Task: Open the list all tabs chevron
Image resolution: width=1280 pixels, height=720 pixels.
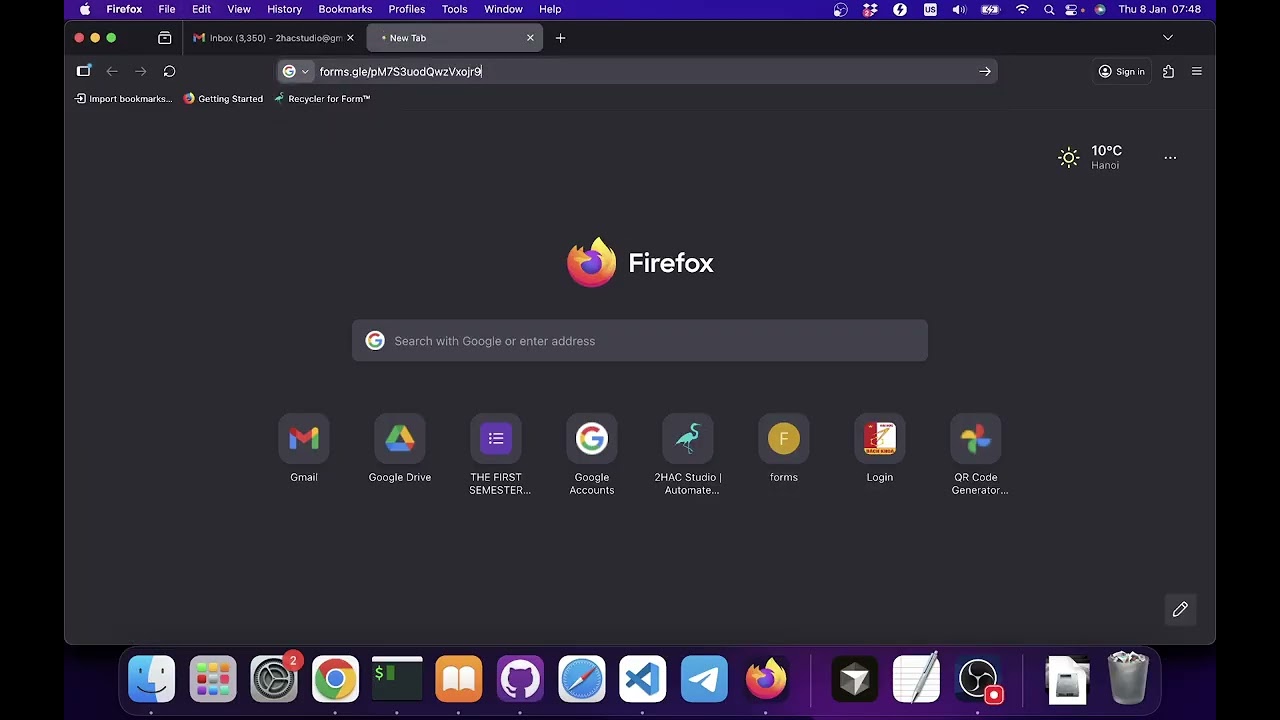Action: (1167, 38)
